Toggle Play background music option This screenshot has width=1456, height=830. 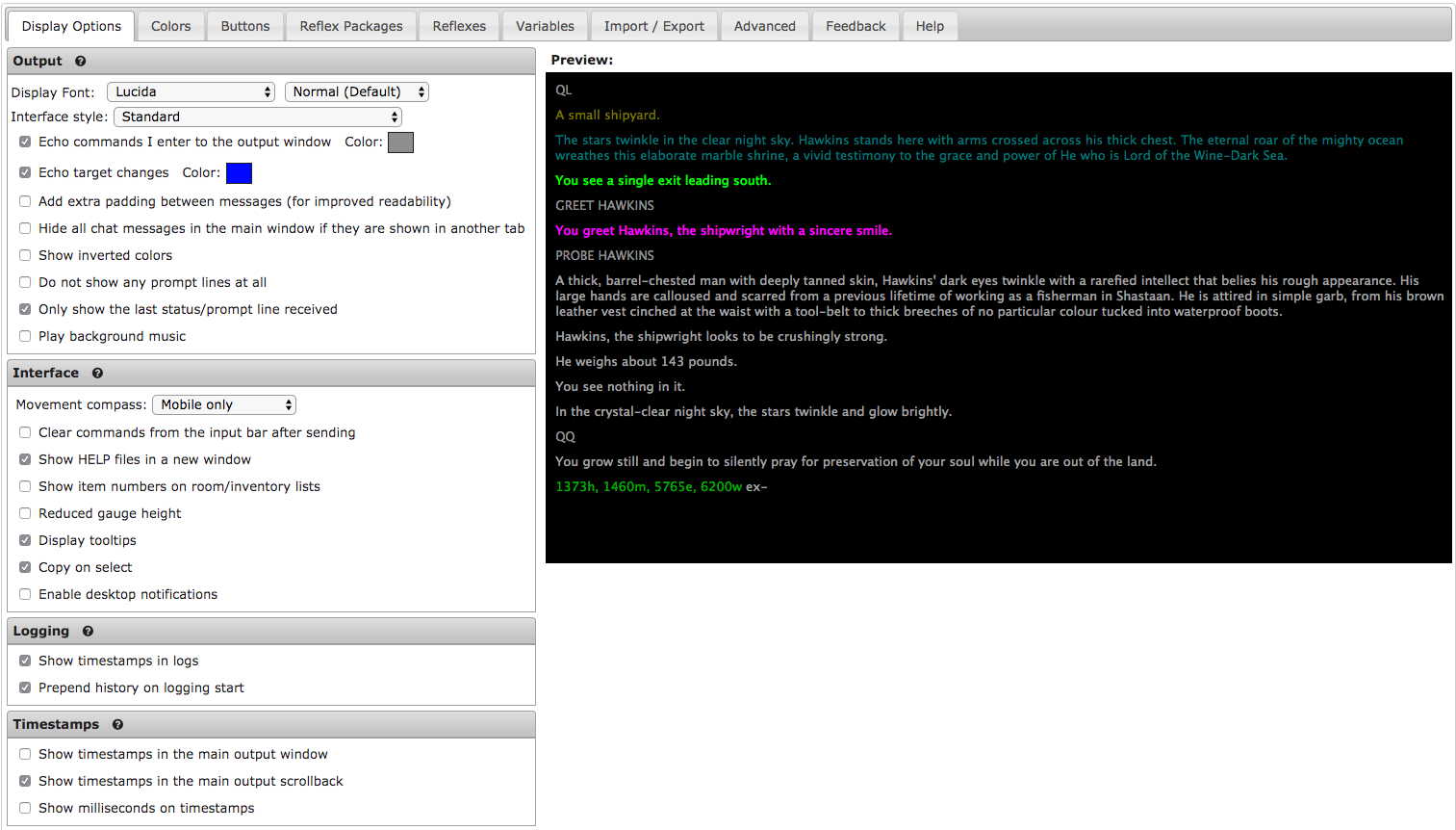[x=25, y=336]
